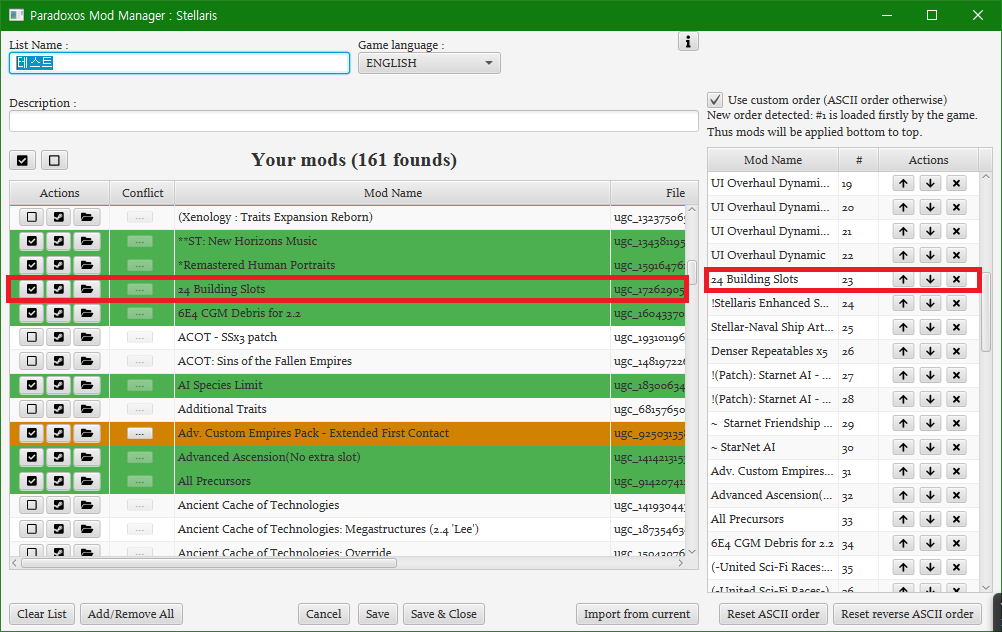
Task: Click the info button near Game language
Action: click(688, 42)
